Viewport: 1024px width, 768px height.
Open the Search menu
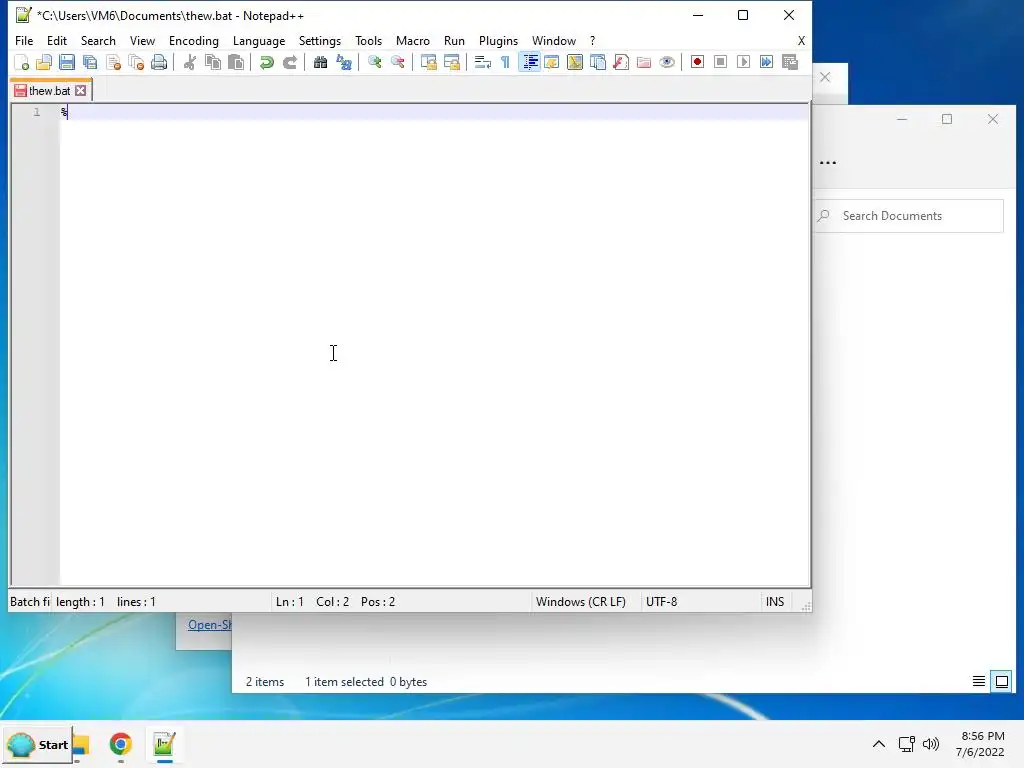(x=98, y=40)
